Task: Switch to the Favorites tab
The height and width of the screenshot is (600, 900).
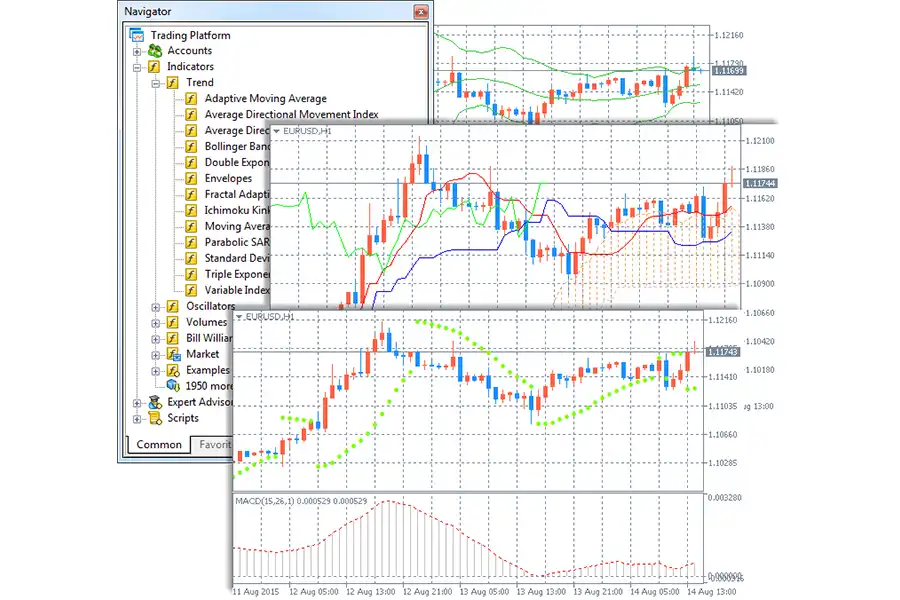Action: pos(214,444)
